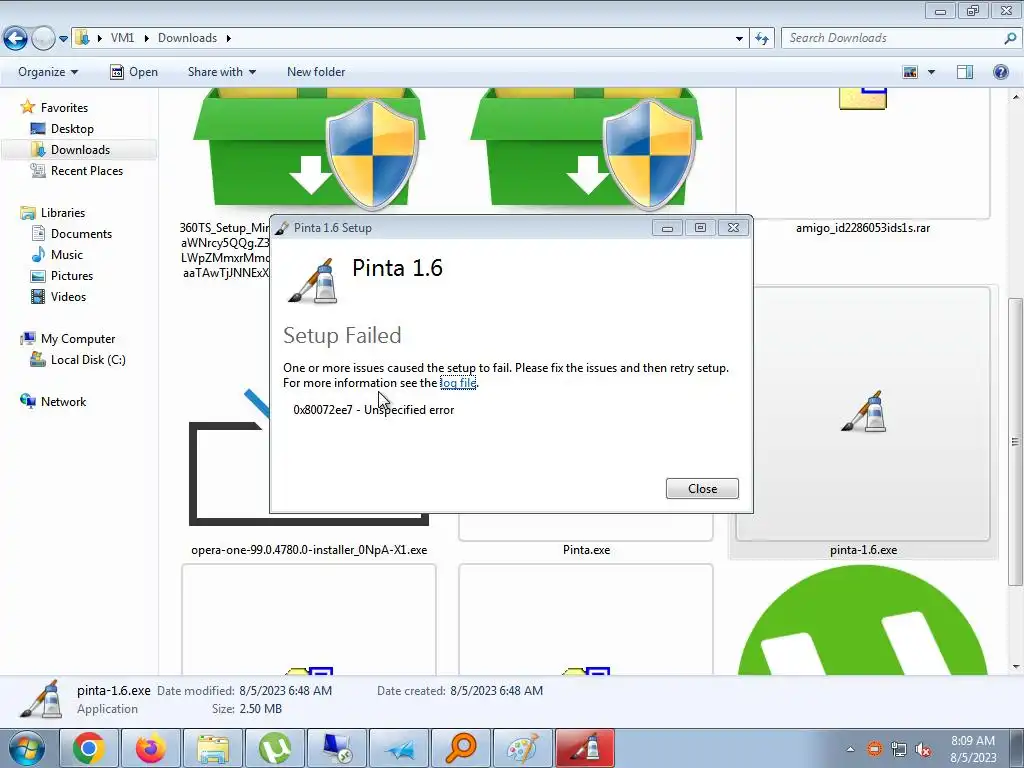Click the change view icon
1024x768 pixels.
[x=910, y=72]
